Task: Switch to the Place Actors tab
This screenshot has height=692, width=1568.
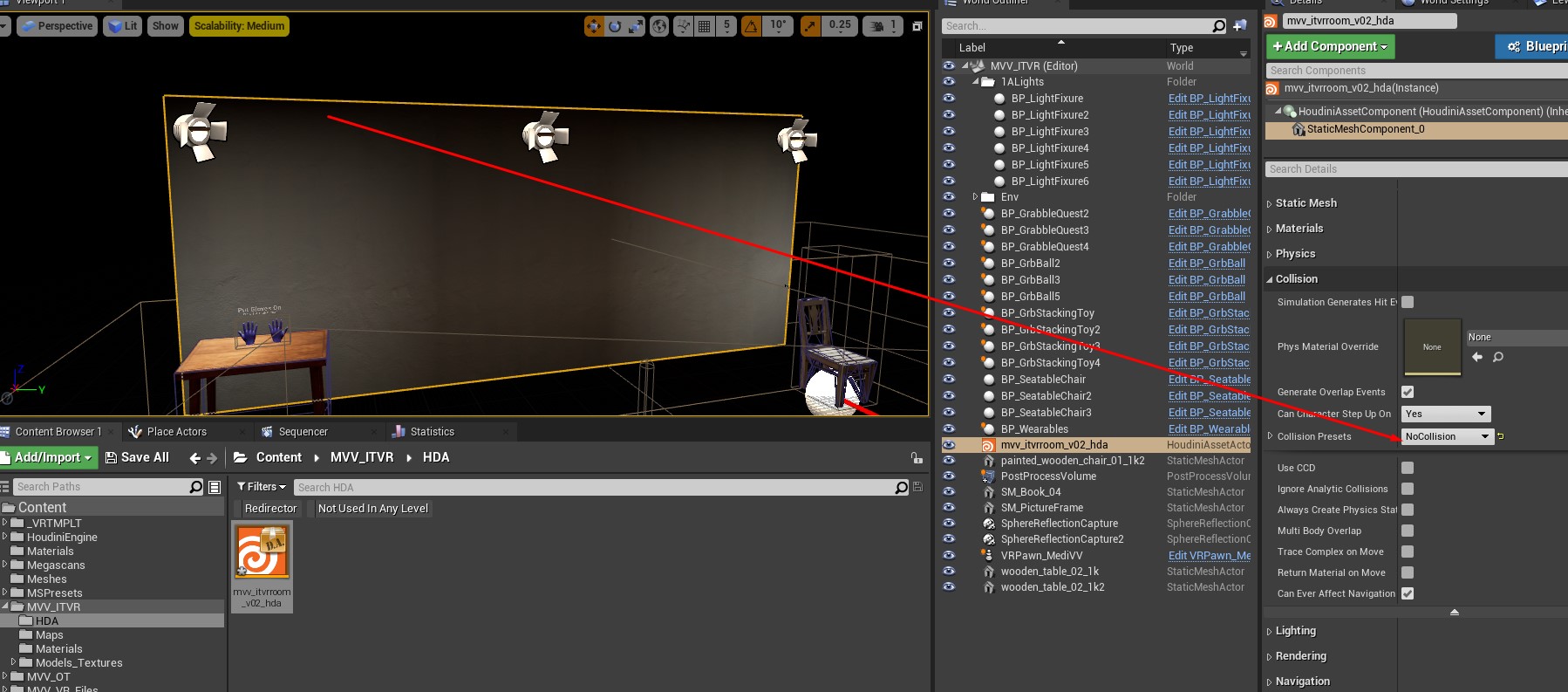Action: pos(176,432)
